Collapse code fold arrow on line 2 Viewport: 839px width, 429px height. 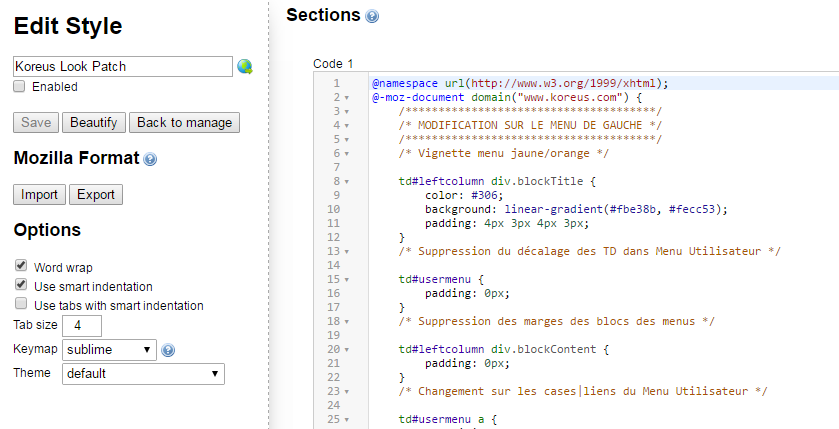tap(346, 98)
